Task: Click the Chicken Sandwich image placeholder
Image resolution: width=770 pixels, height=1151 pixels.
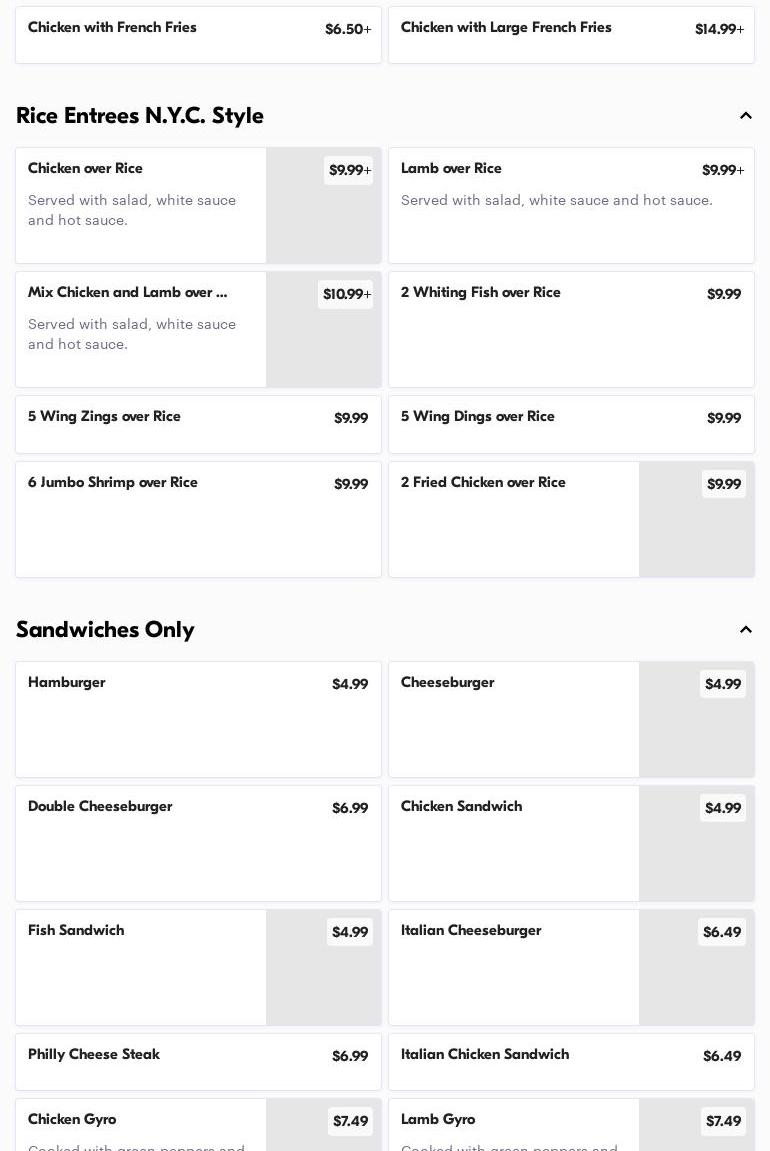Action: (696, 857)
